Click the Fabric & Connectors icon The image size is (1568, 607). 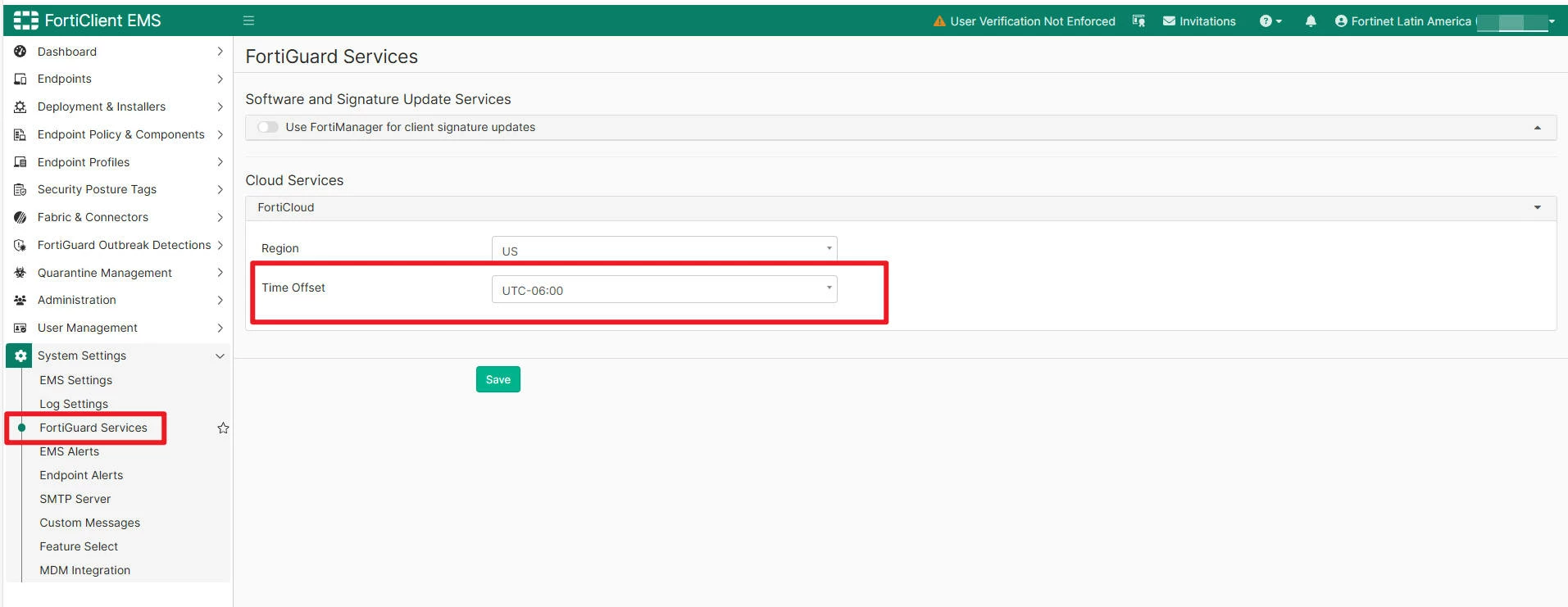[20, 218]
